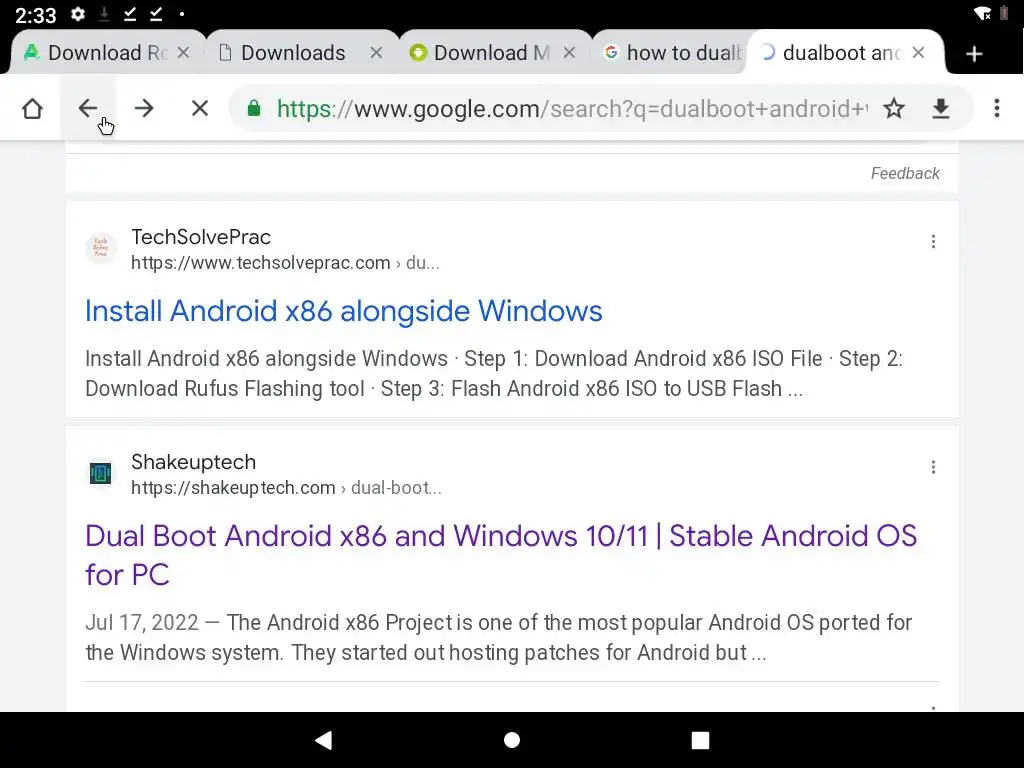
Task: Close the Downloads tab
Action: pos(376,52)
